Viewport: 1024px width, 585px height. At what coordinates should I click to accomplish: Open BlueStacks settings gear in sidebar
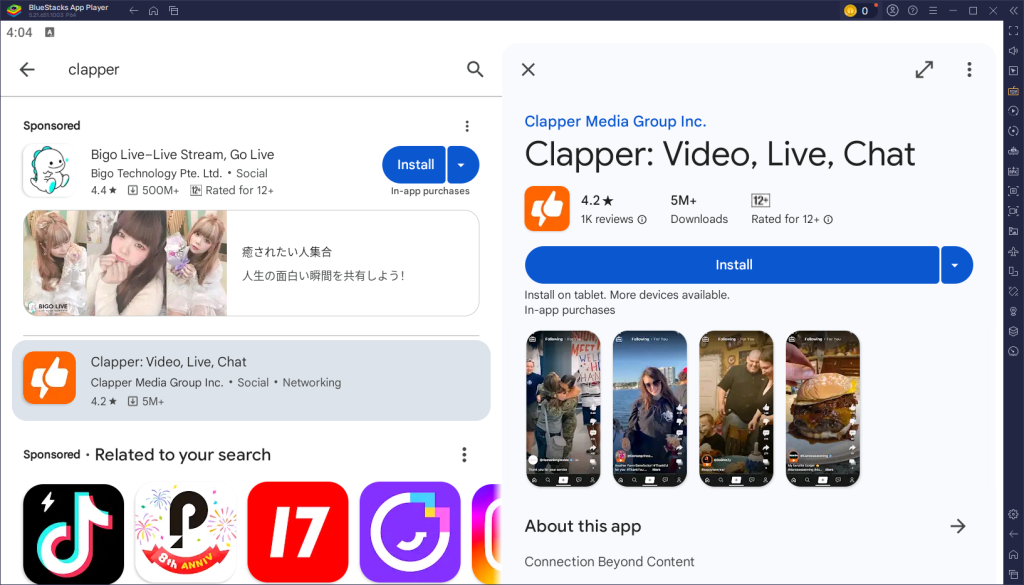tap(1013, 514)
